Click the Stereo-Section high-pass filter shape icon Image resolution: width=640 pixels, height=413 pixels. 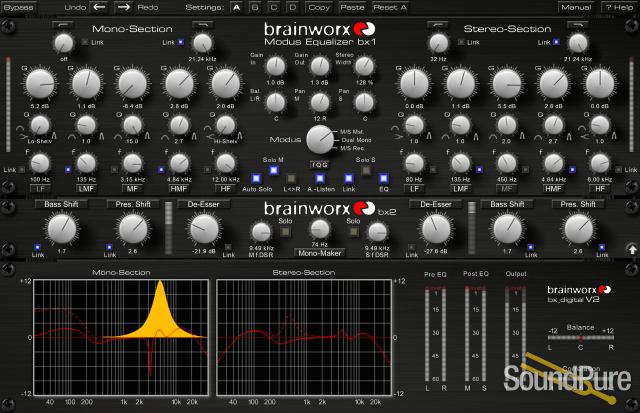pos(438,25)
